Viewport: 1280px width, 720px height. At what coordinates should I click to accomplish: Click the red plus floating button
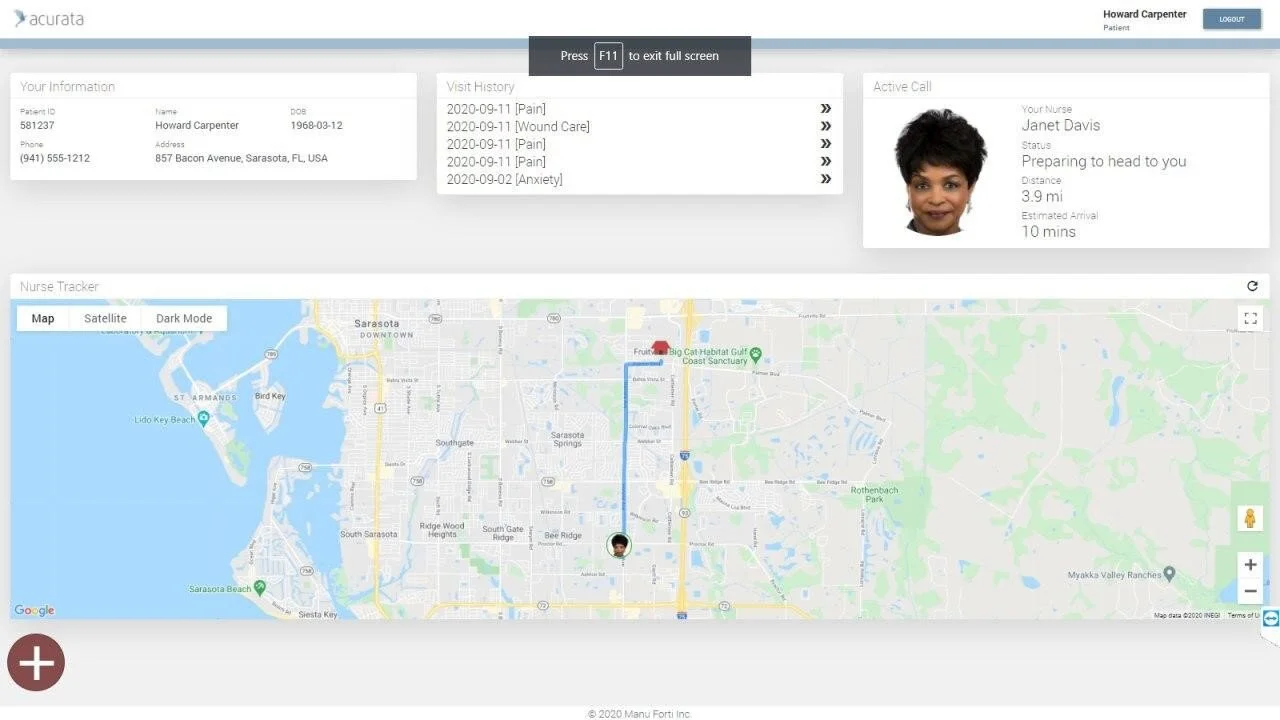(36, 662)
